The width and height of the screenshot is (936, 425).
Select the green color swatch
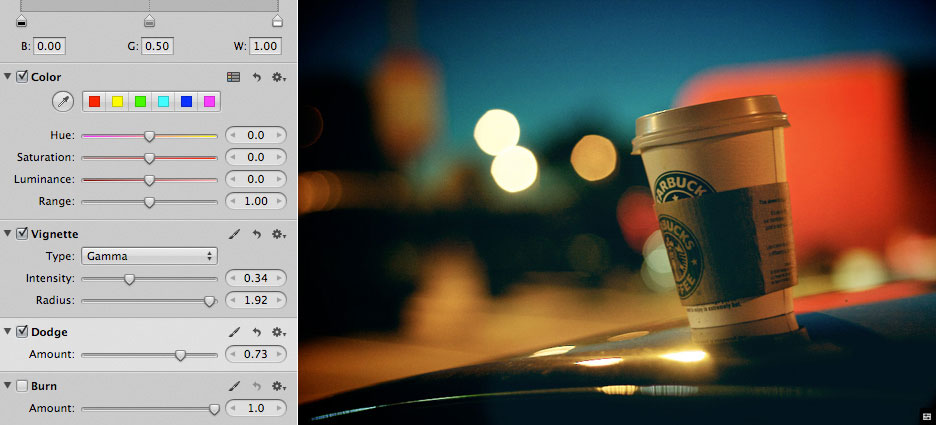[140, 101]
